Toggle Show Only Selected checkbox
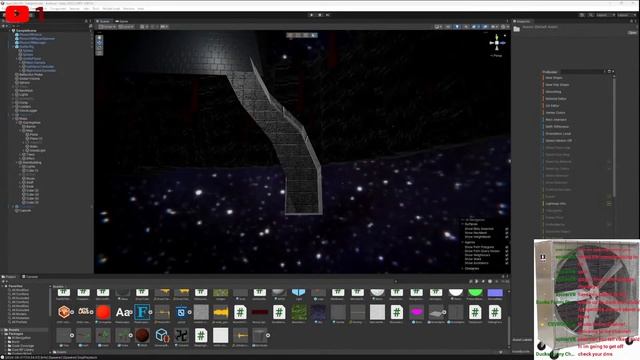Screen dimensions: 640x360 507,229
